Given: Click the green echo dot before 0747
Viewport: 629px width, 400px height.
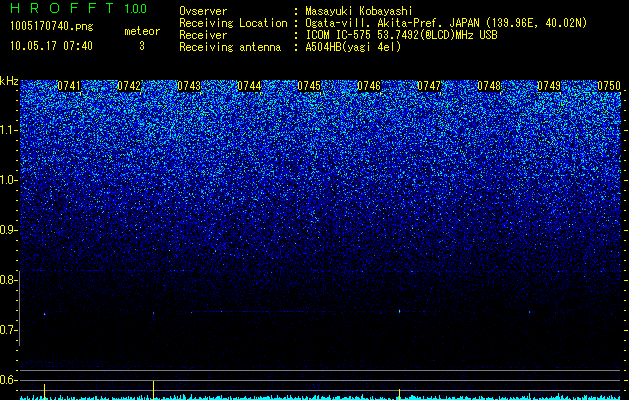Looking at the screenshot, I should tap(400, 311).
